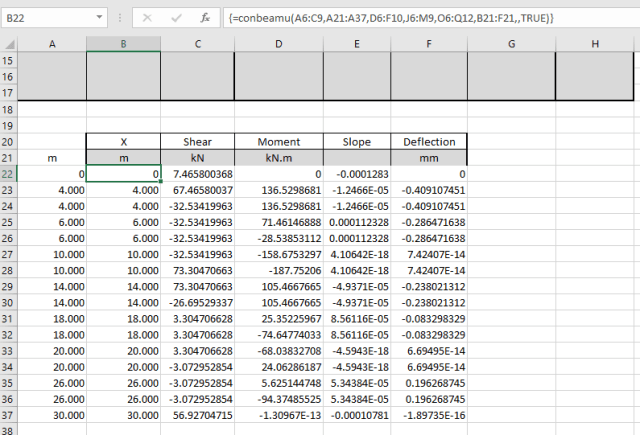Click the Shear header cell
Screen dimensions: 640x435
[197, 142]
